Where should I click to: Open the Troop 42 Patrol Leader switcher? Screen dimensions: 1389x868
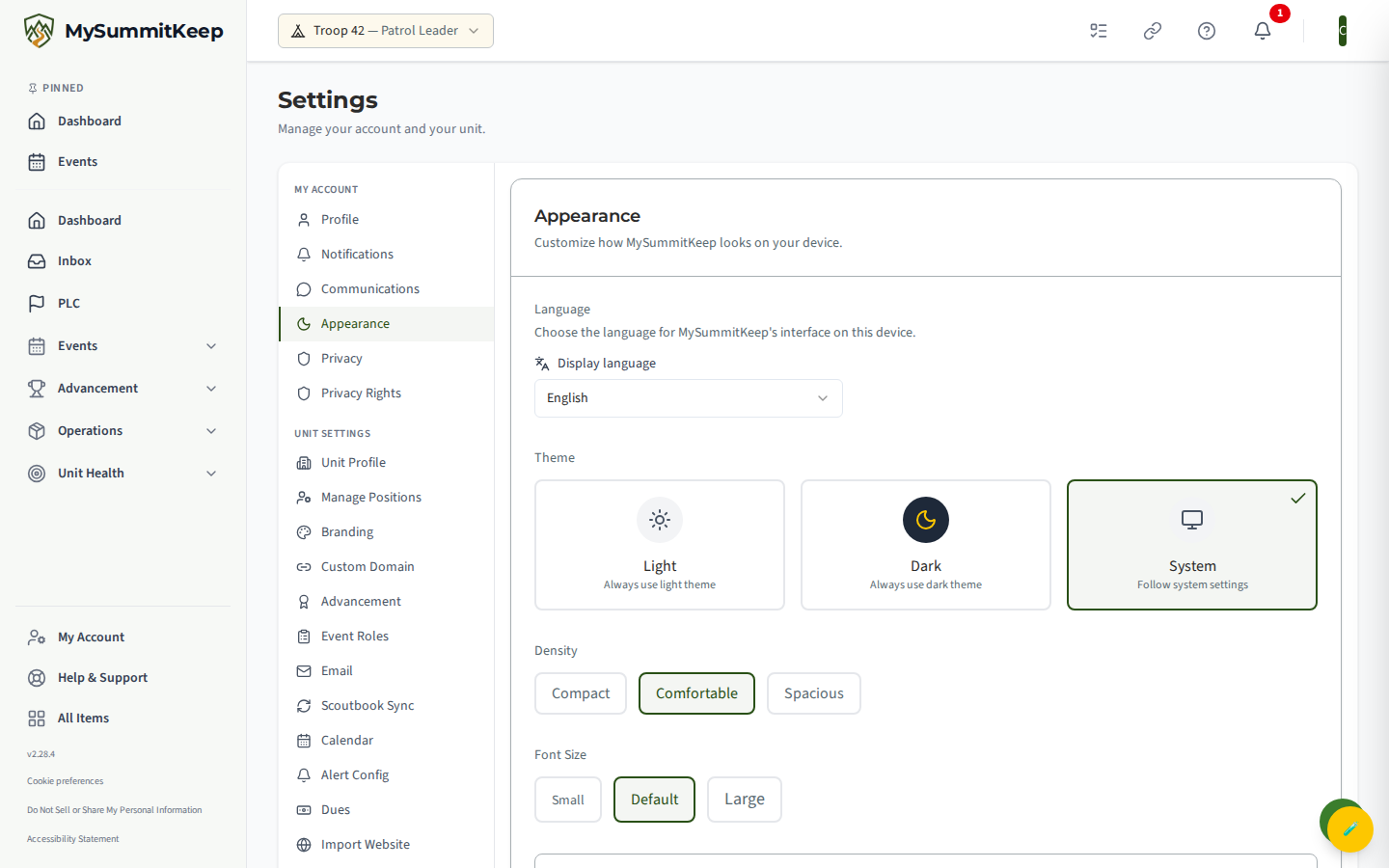coord(386,31)
